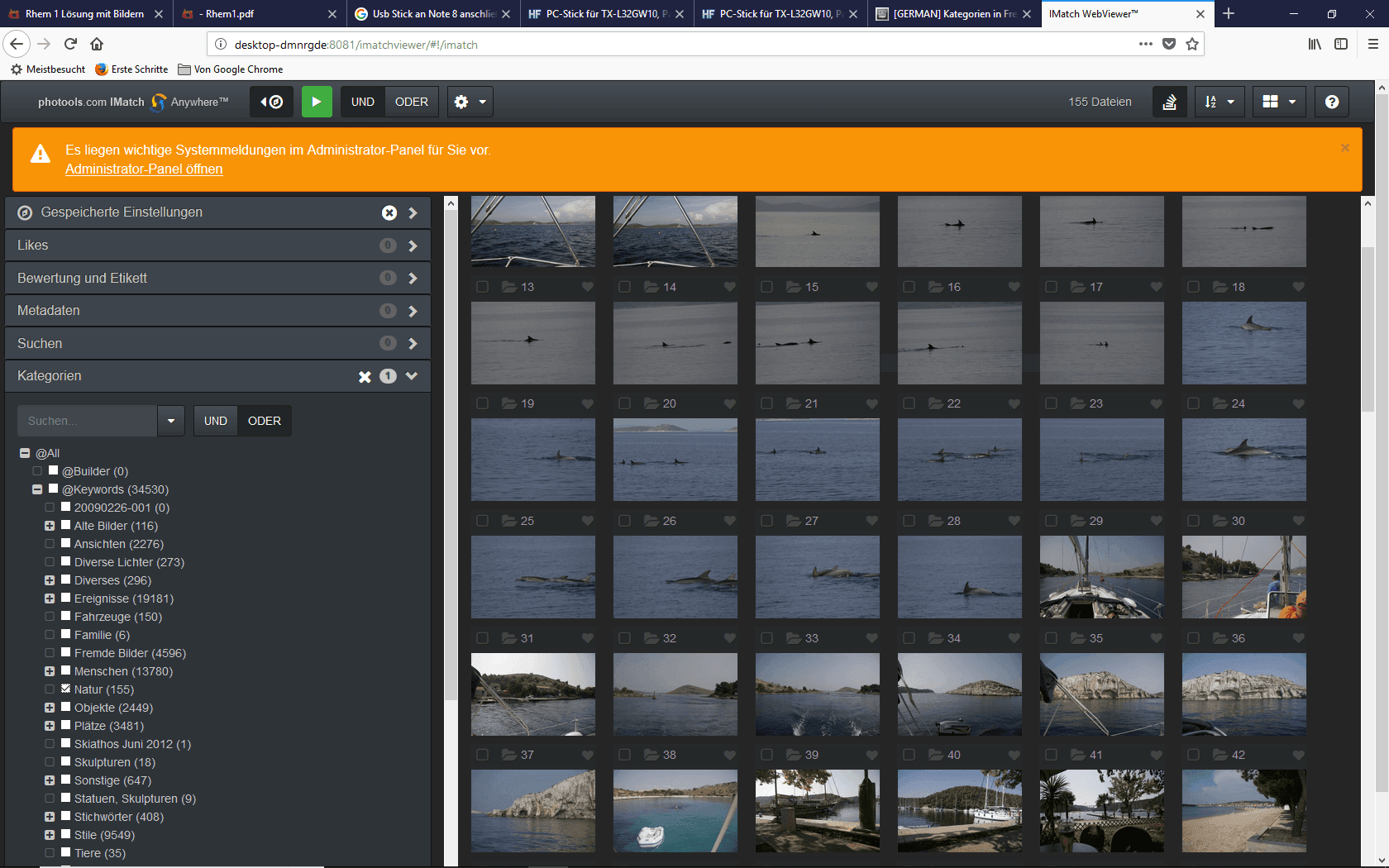Open the Administrator-Panel öffnen link
The image size is (1389, 868).
click(x=144, y=169)
